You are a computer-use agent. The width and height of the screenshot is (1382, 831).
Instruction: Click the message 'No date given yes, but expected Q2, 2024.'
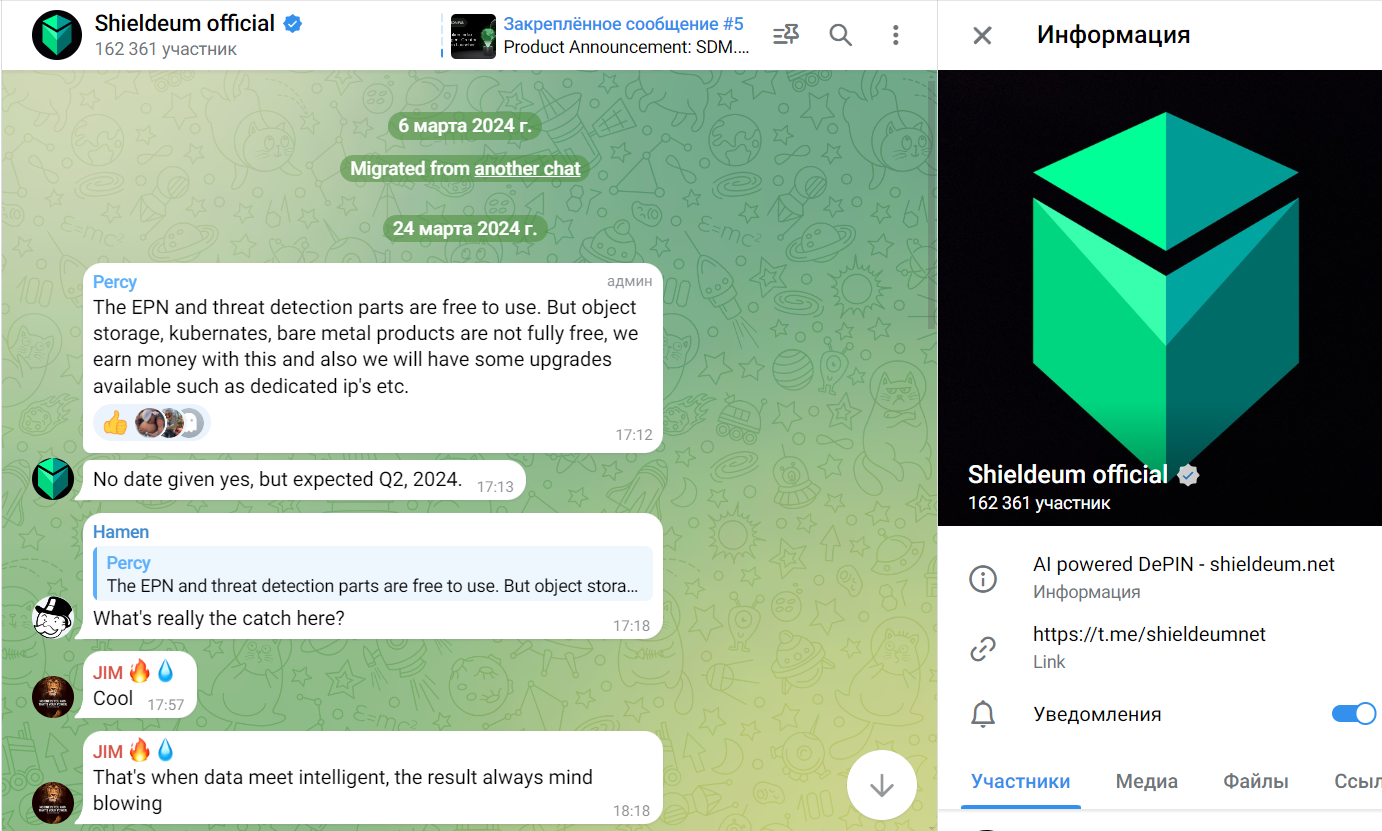click(278, 479)
